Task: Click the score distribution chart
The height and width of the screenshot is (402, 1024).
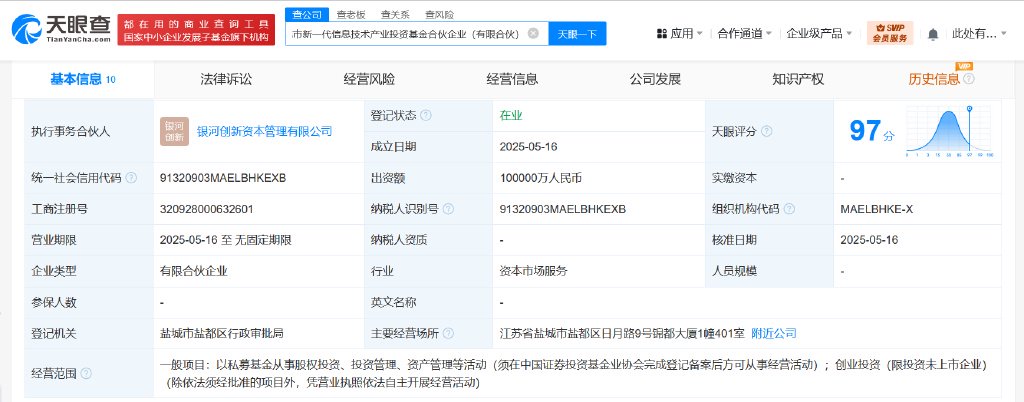Action: pos(950,131)
